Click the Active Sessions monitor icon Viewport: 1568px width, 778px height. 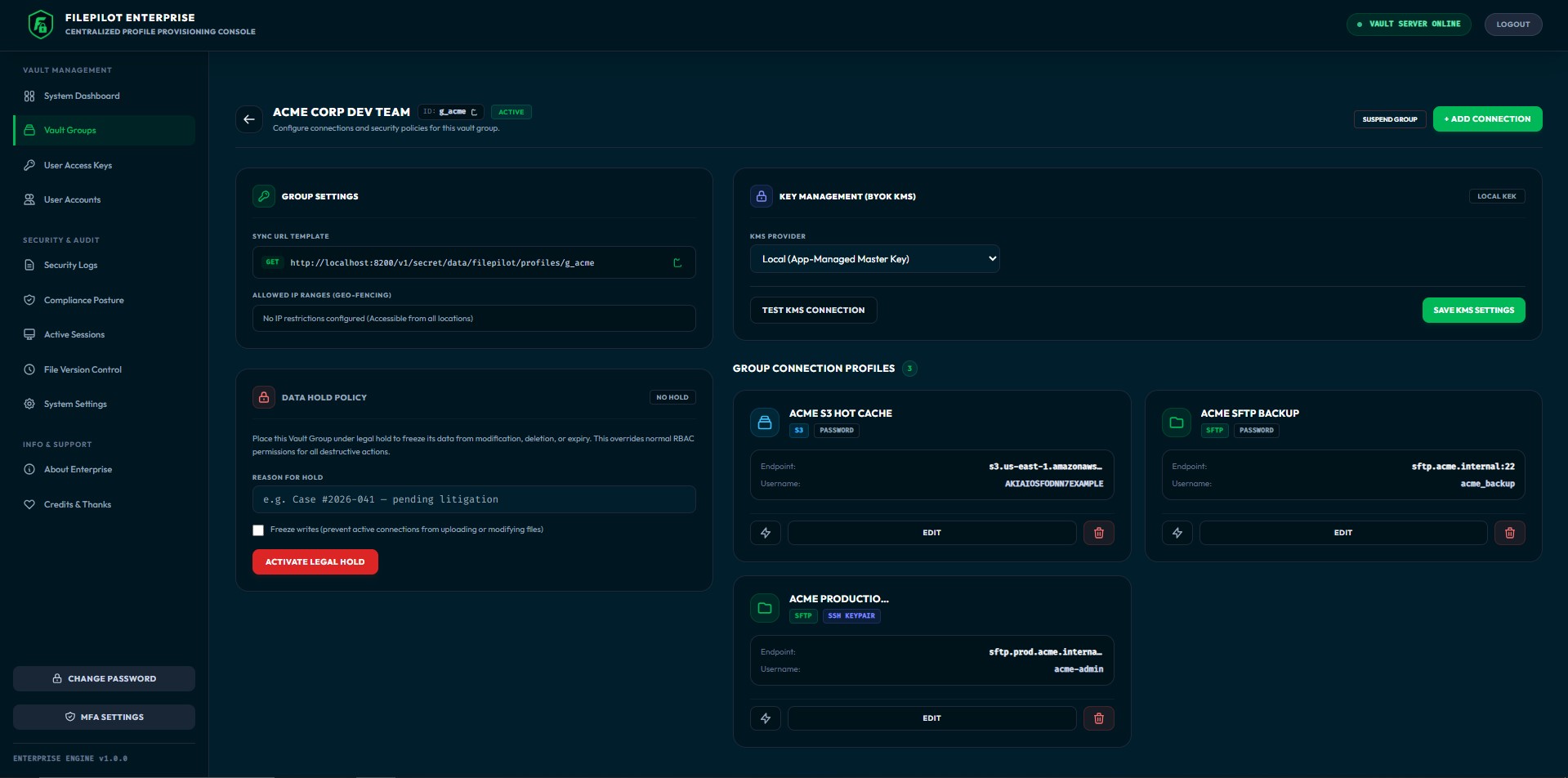tap(29, 334)
